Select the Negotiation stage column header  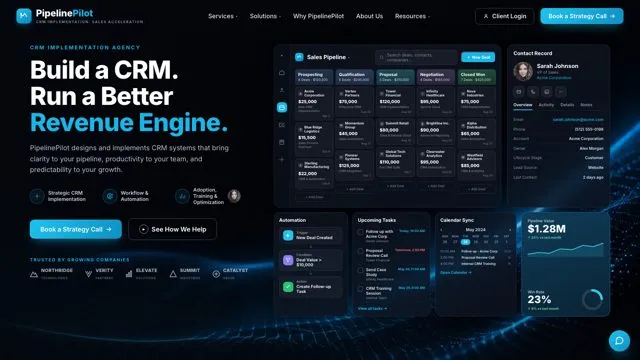click(x=436, y=77)
